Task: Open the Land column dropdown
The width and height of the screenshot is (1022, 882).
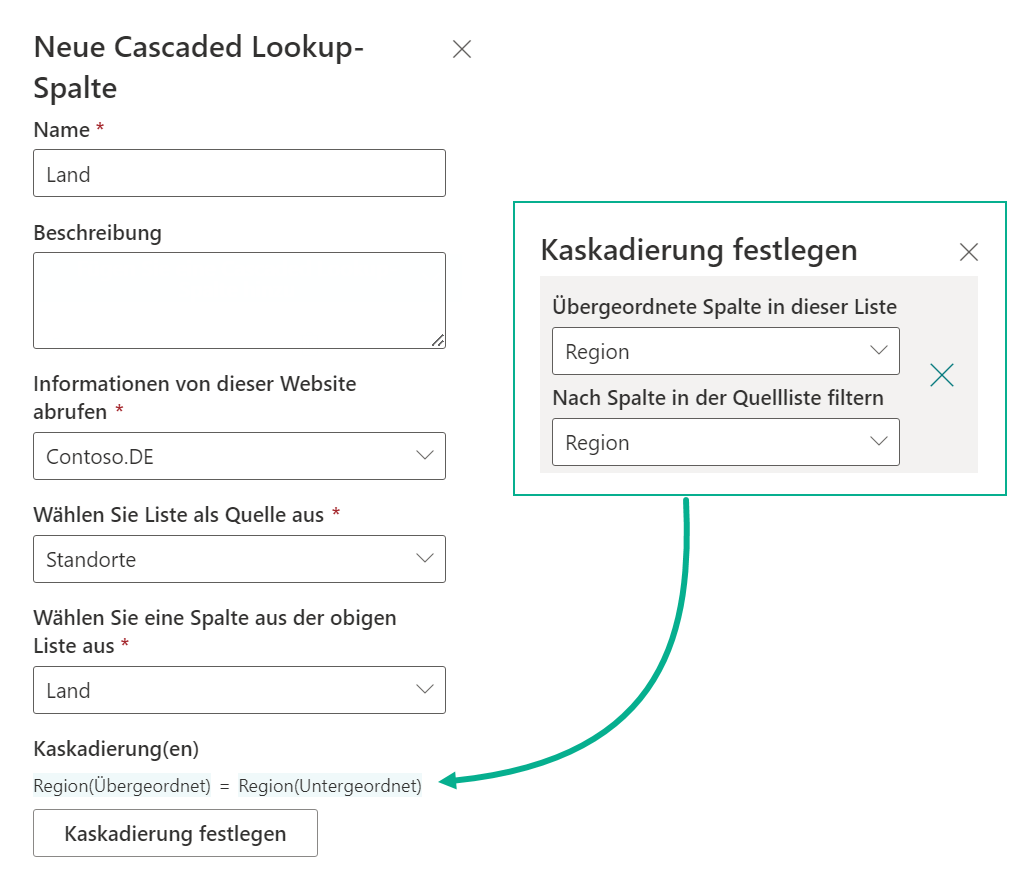Action: (x=239, y=690)
